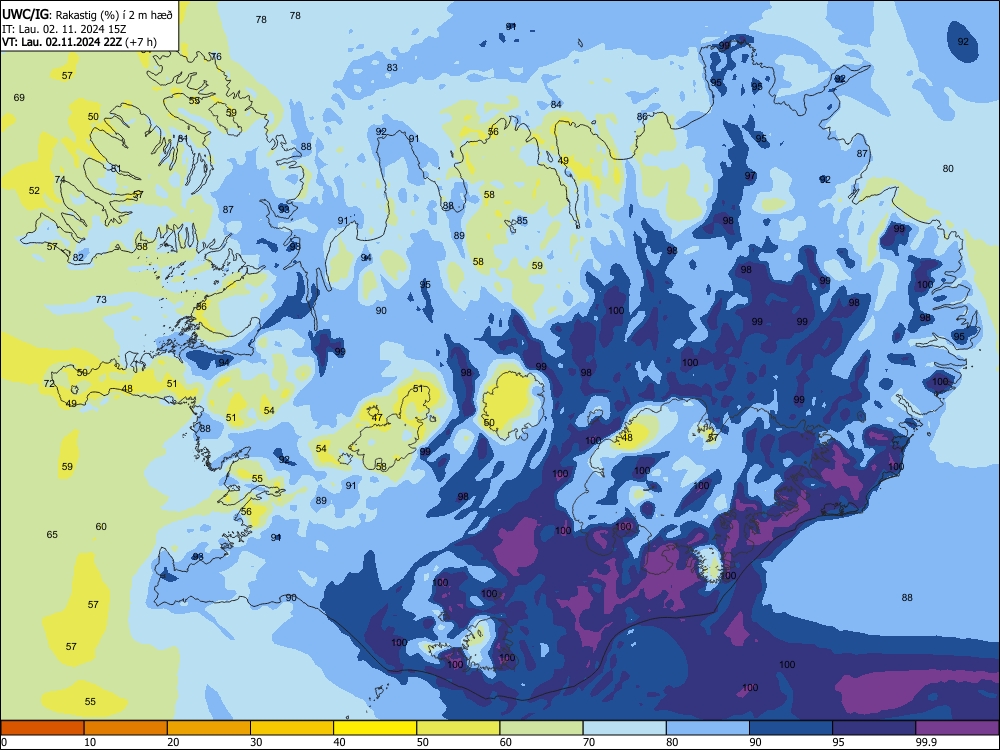Click the title 'UWC/IG: Rakastig (%) í 2 m hæð'
Image resolution: width=1000 pixels, height=750 pixels.
87,14
